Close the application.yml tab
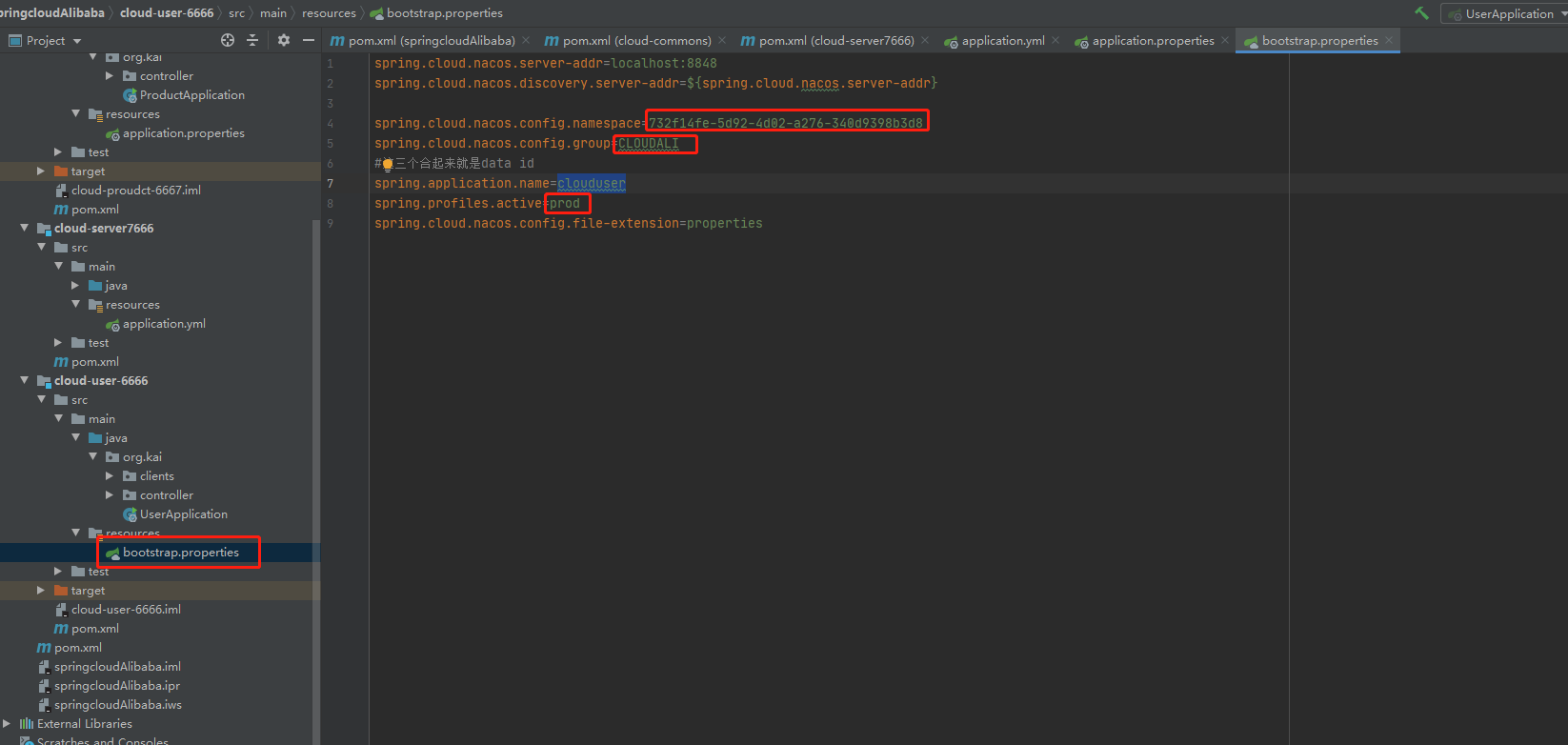Image resolution: width=1568 pixels, height=745 pixels. 1055,40
